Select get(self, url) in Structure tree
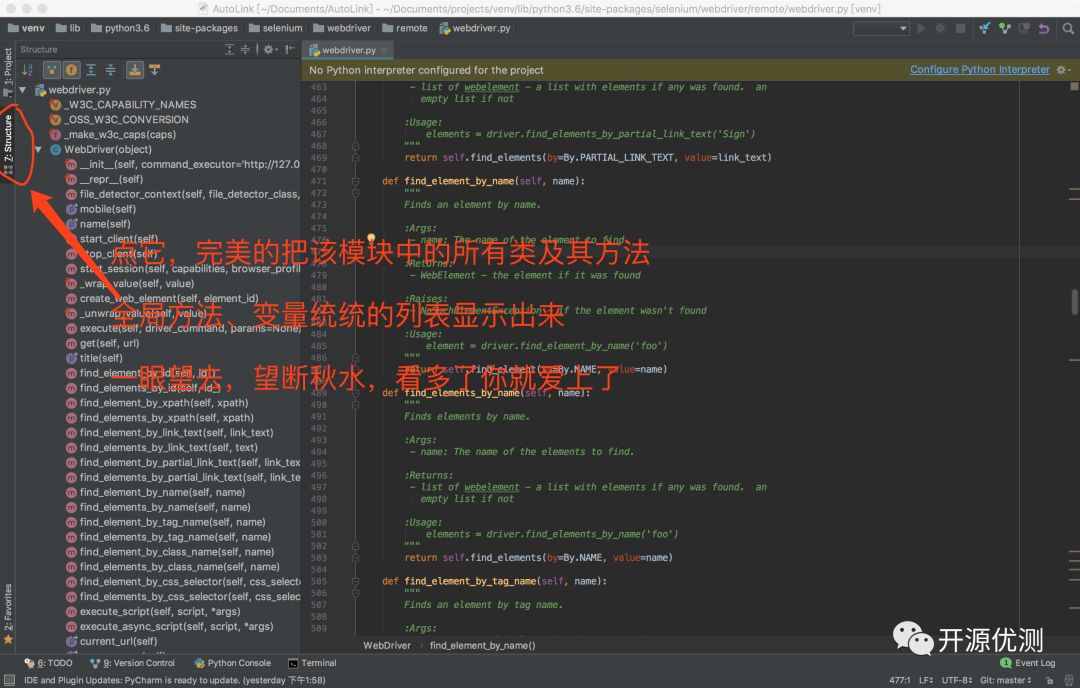The image size is (1080, 688). point(103,344)
